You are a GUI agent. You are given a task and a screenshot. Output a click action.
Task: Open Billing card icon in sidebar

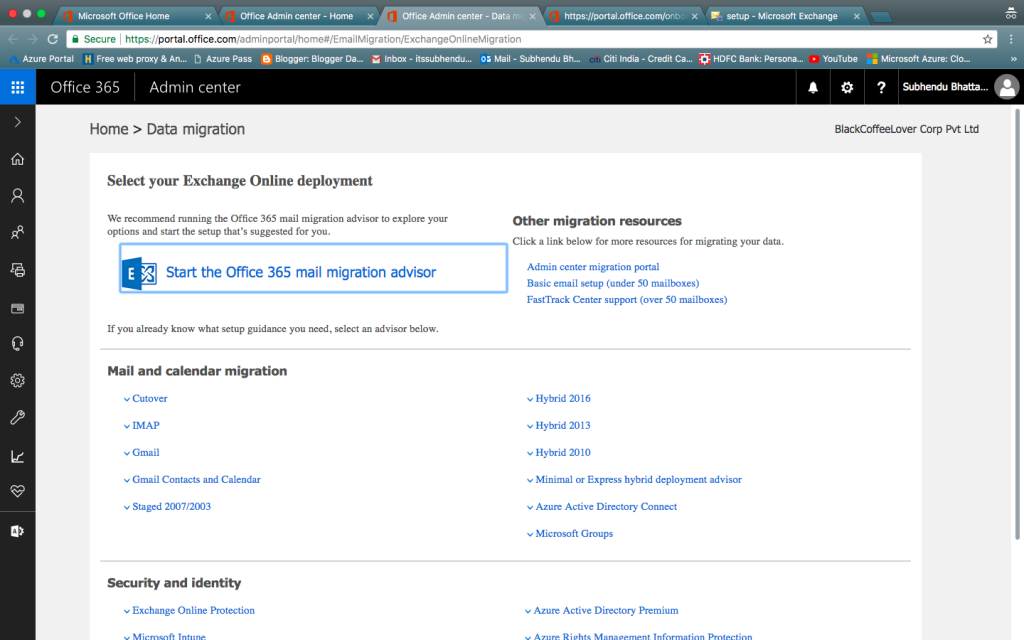pos(18,308)
